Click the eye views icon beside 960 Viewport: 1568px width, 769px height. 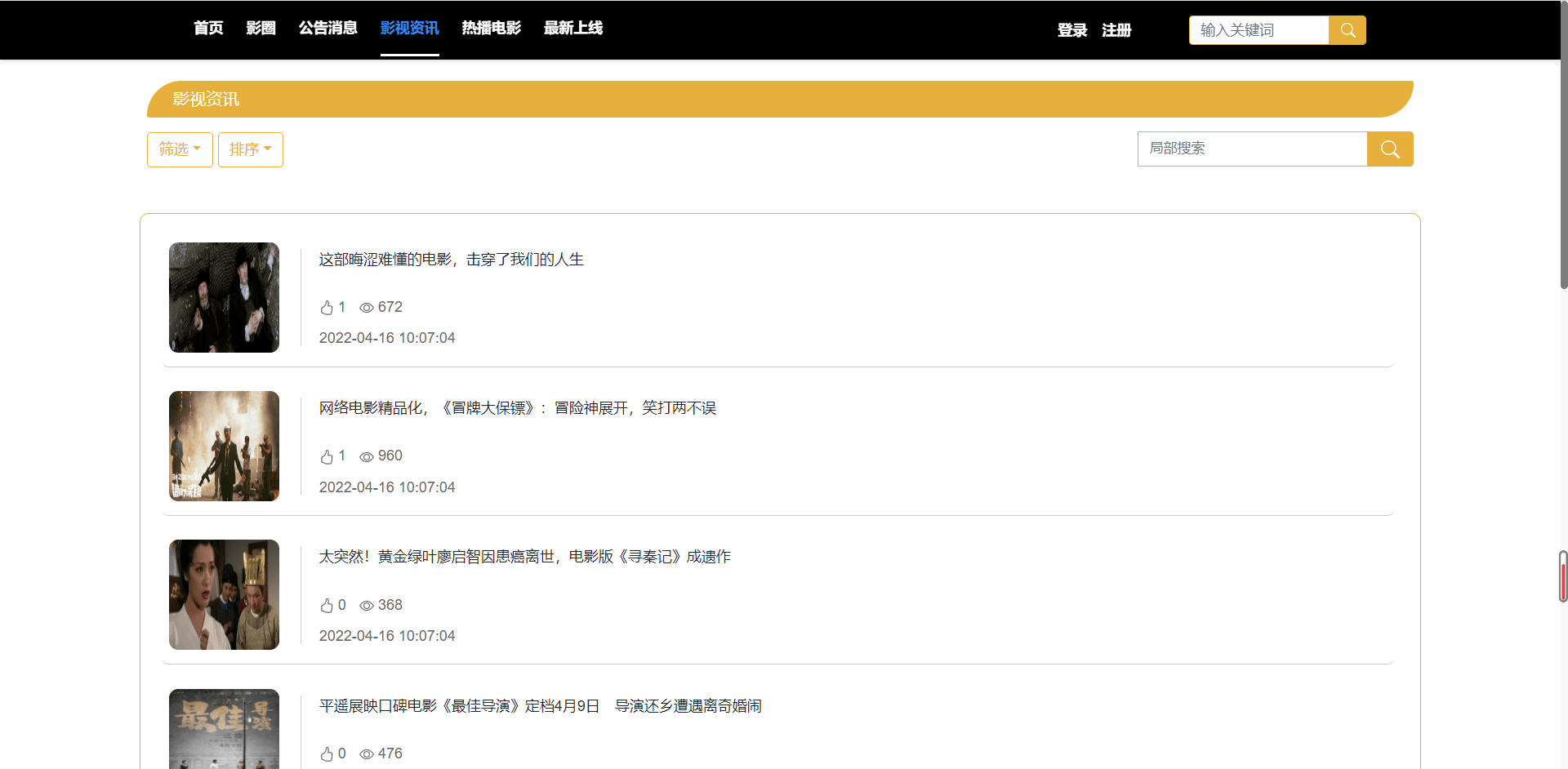(367, 456)
